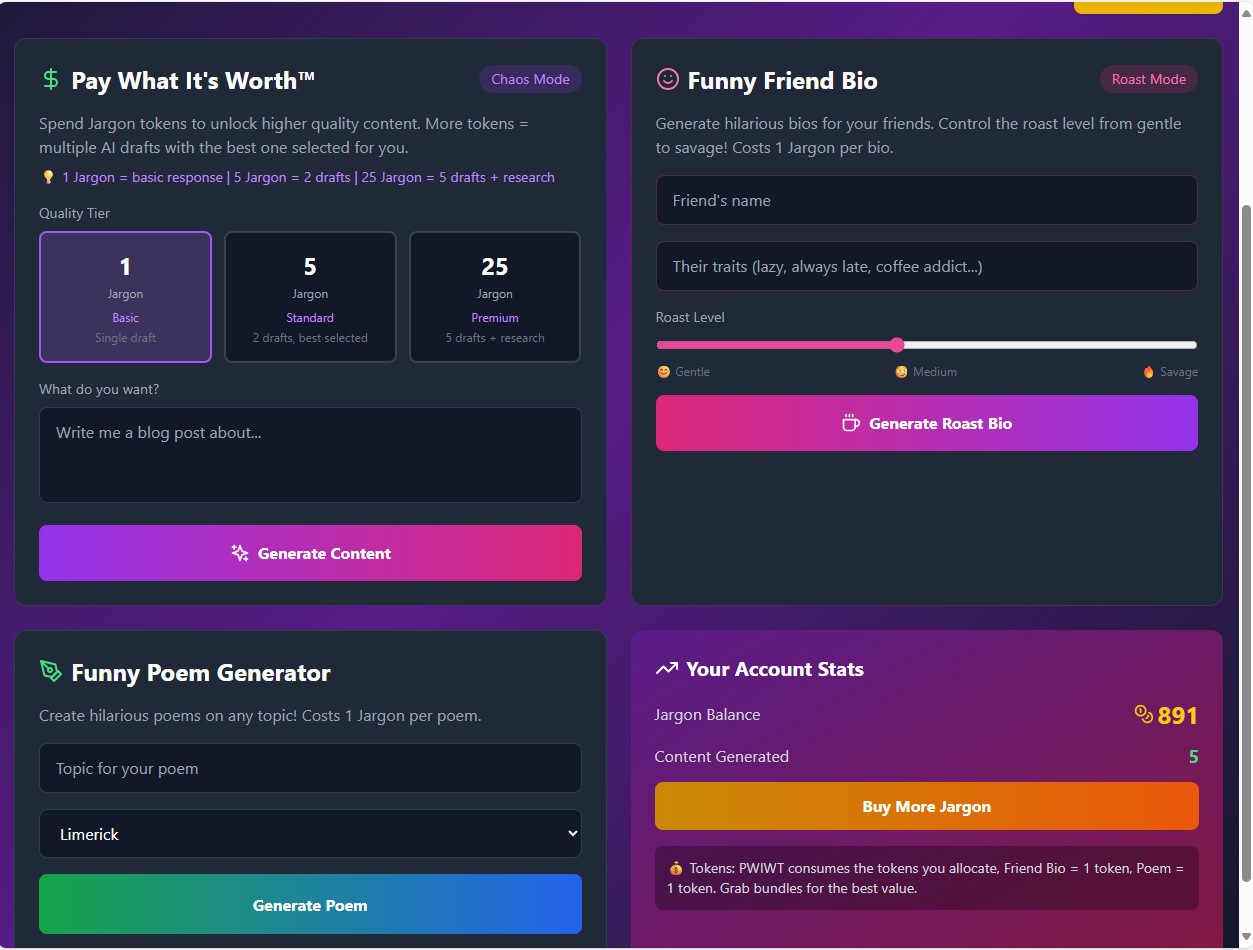1253x950 pixels.
Task: Click the Gentle smiley icon below the roast slider
Action: click(x=663, y=371)
